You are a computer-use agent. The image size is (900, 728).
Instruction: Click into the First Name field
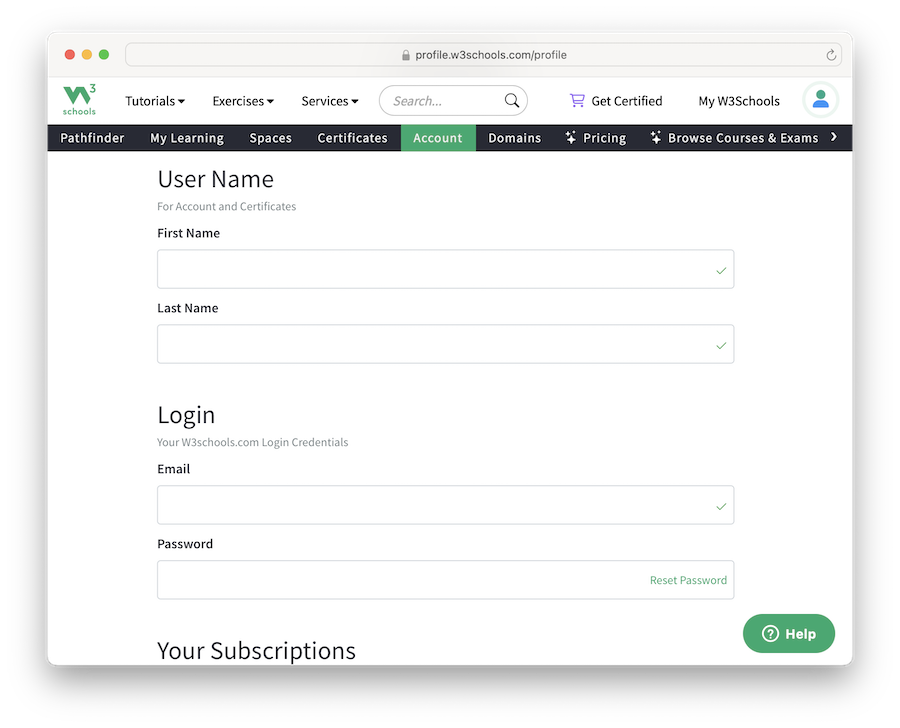tap(445, 269)
